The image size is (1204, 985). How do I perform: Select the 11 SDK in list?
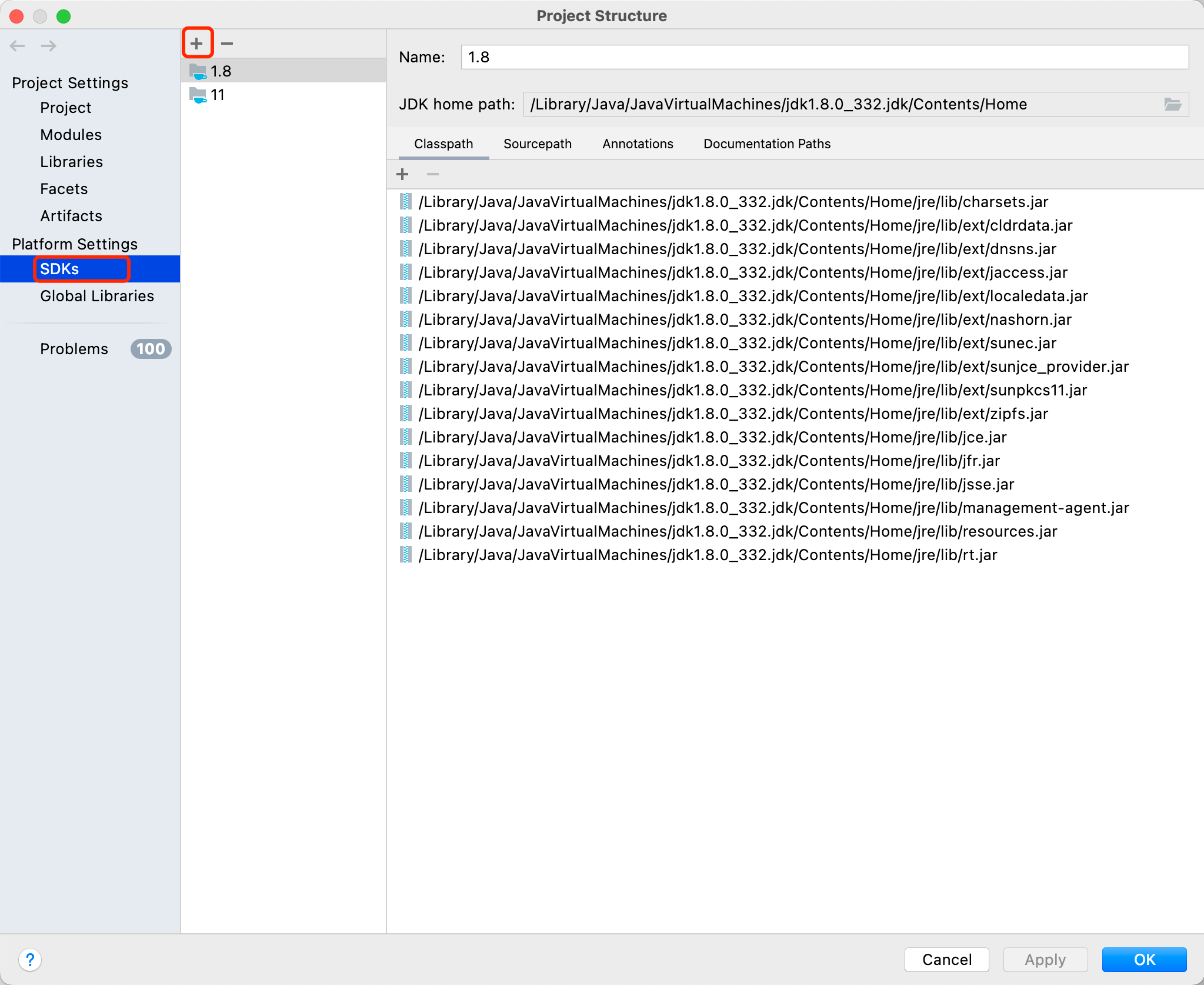218,95
